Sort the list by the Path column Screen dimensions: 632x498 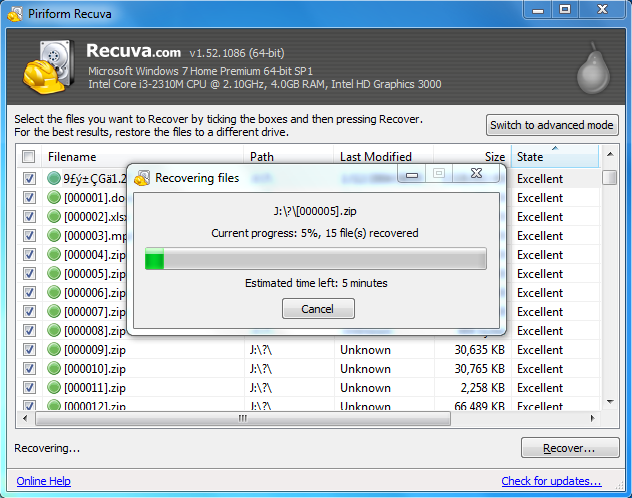click(x=289, y=157)
